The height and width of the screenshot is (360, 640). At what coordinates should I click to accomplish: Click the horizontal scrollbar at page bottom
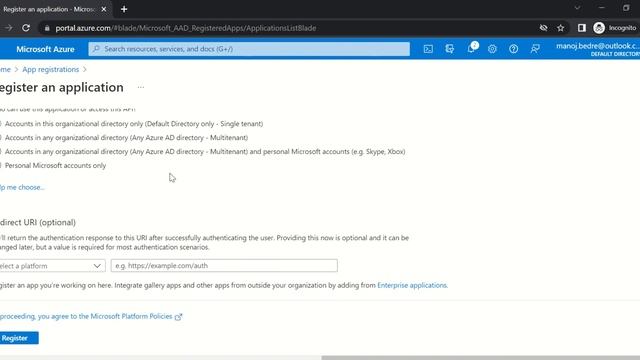pyautogui.click(x=480, y=358)
